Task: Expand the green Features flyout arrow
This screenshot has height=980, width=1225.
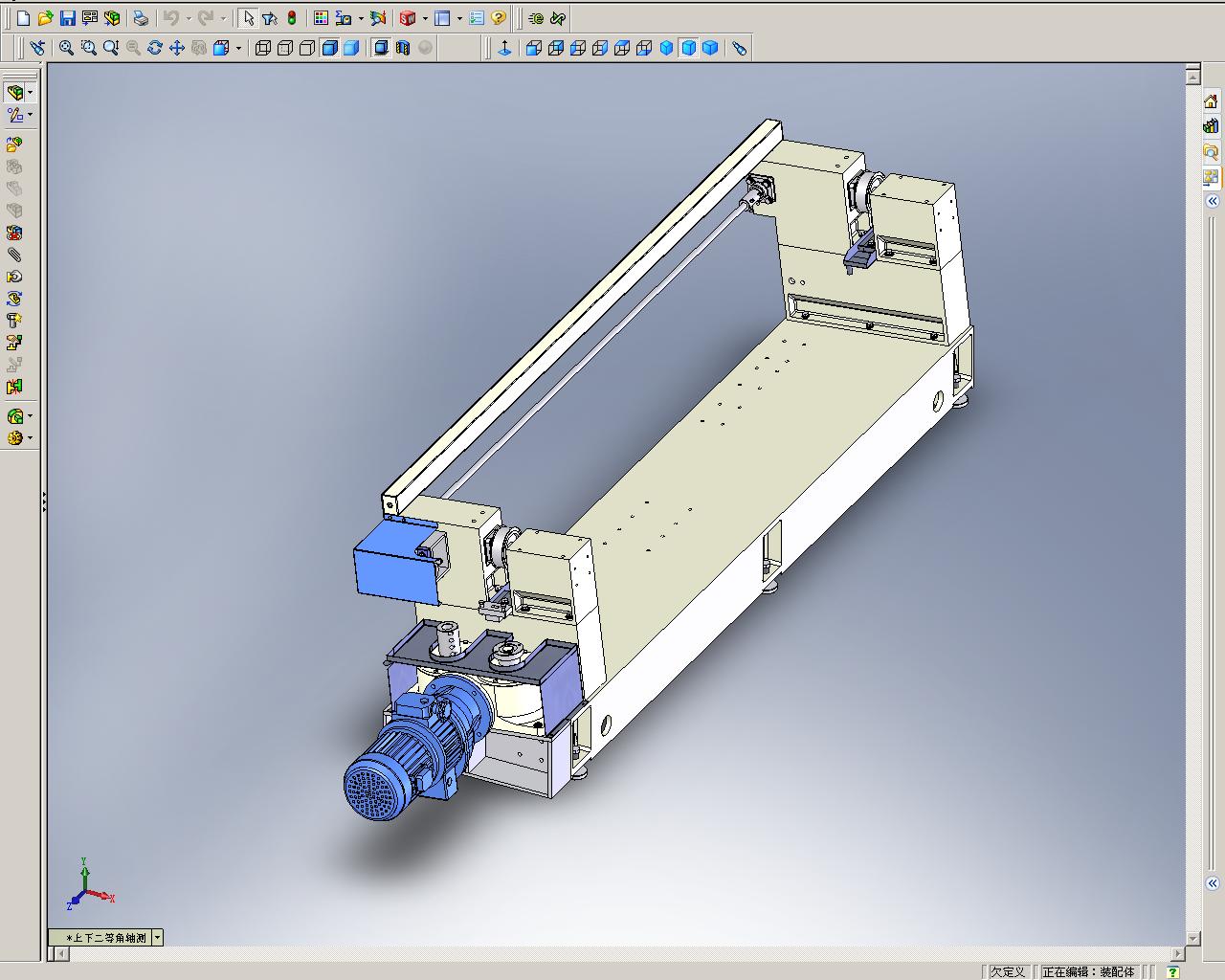Action: 31,416
